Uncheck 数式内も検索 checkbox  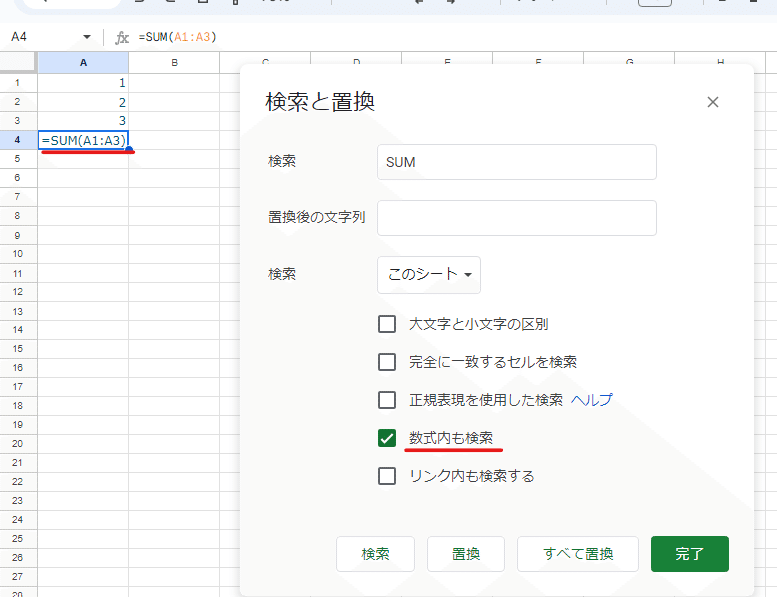coord(387,438)
